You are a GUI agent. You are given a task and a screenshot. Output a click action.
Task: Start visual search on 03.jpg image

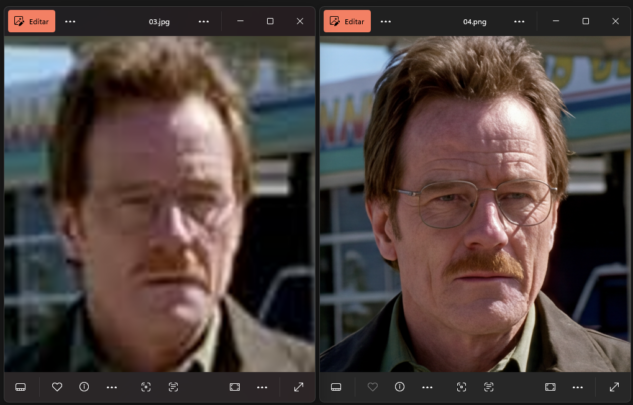click(146, 387)
